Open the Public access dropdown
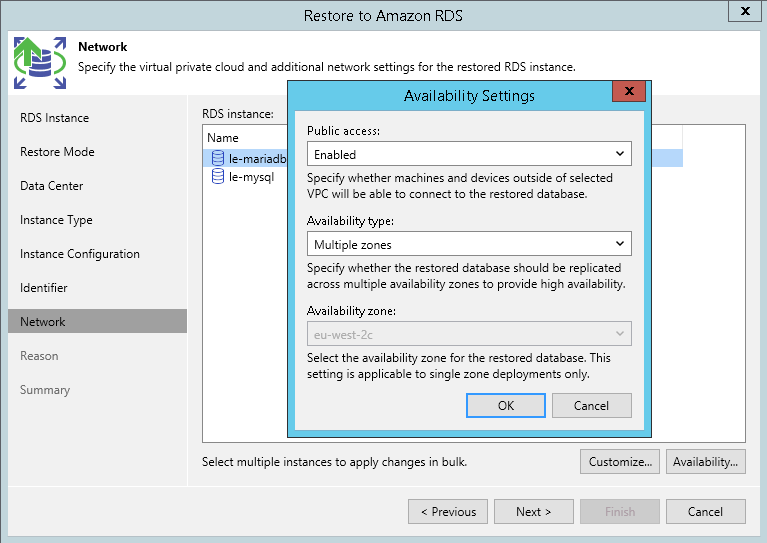The width and height of the screenshot is (767, 543). [469, 154]
